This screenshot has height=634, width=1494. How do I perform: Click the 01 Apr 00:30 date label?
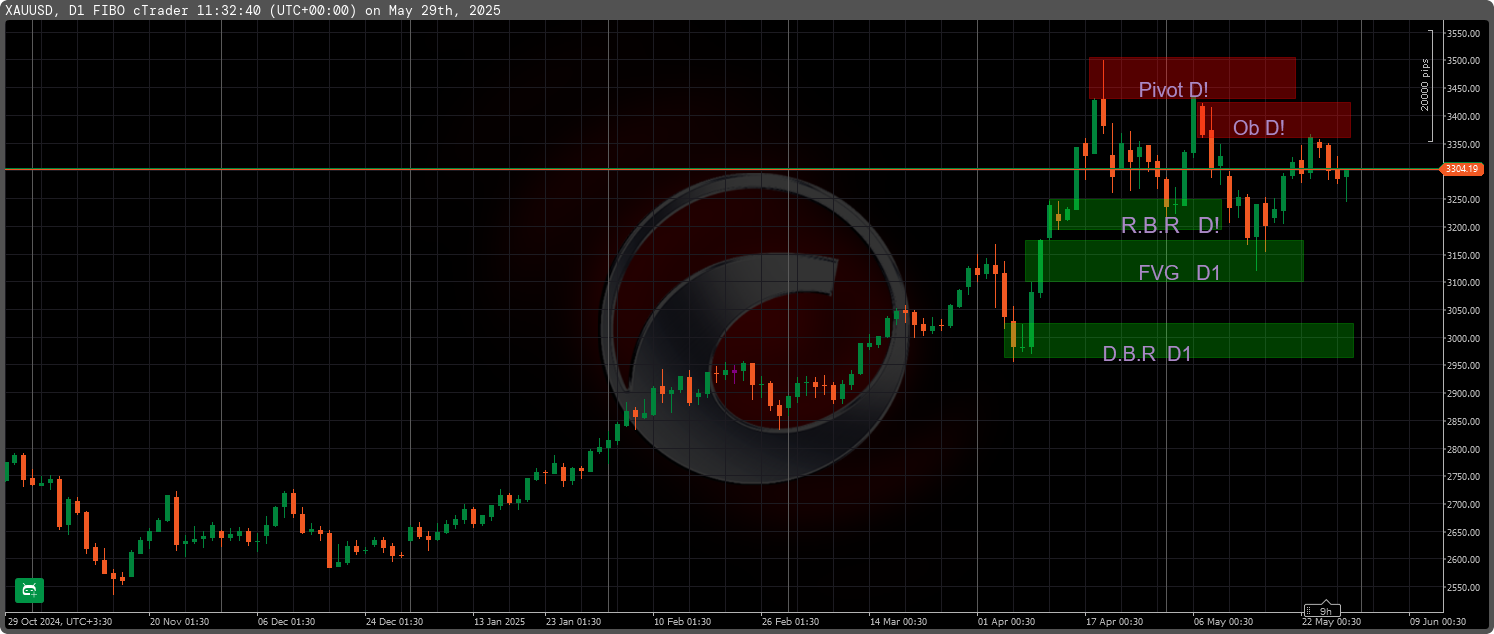1006,622
